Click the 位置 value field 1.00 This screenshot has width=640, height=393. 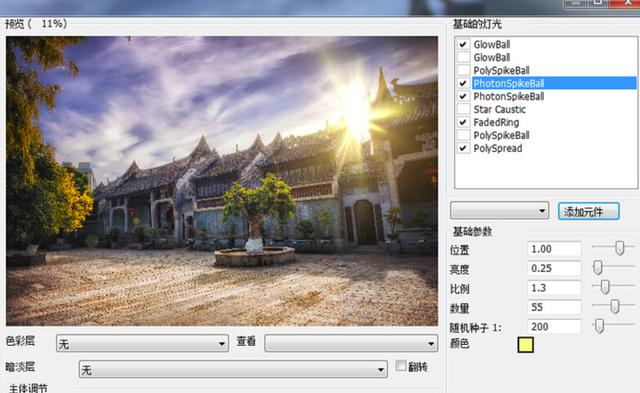pyautogui.click(x=554, y=249)
